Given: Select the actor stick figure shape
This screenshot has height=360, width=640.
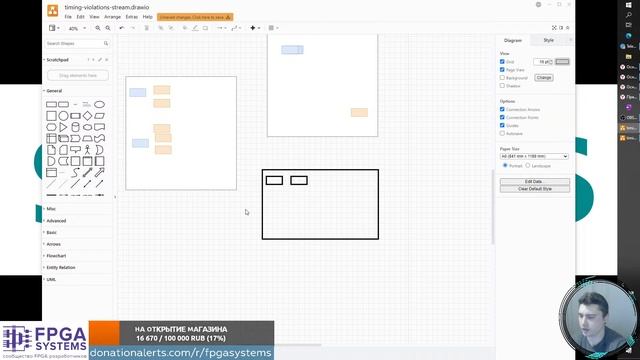Looking at the screenshot, I should 87,150.
